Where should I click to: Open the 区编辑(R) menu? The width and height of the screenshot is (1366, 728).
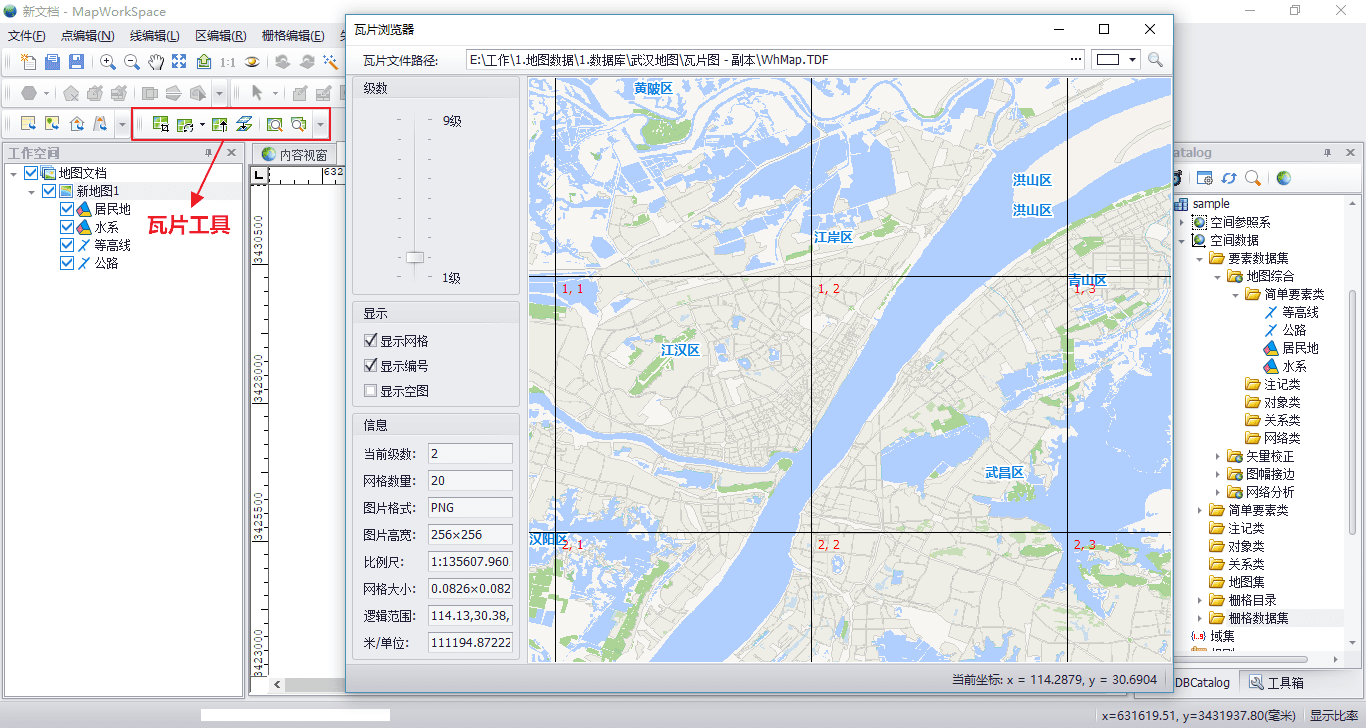pos(221,36)
